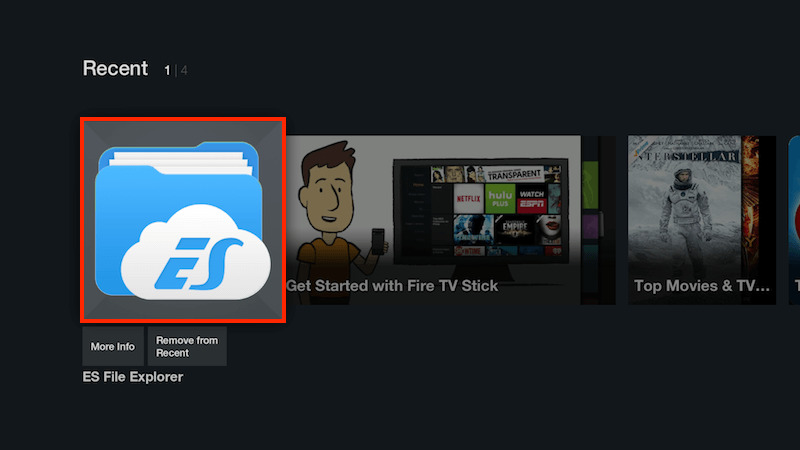800x450 pixels.
Task: Open the ES File Explorer app icon
Action: click(183, 220)
